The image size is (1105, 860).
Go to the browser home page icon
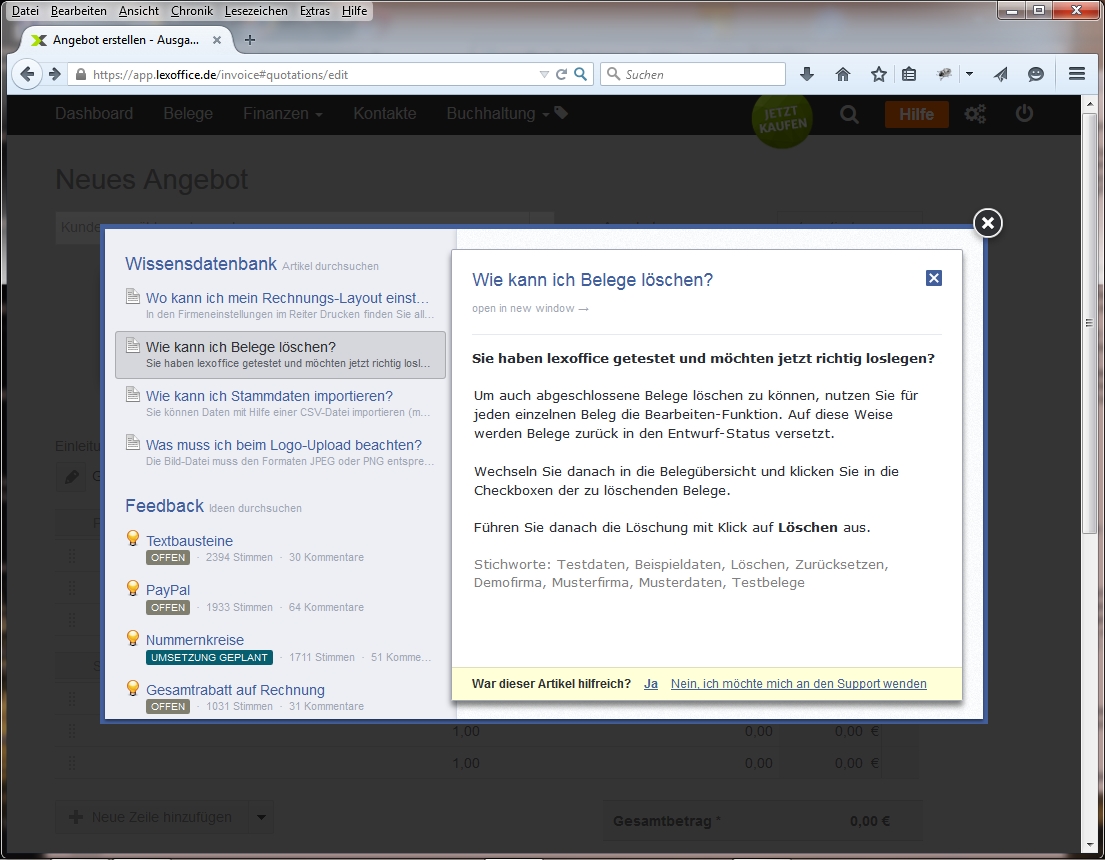843,74
